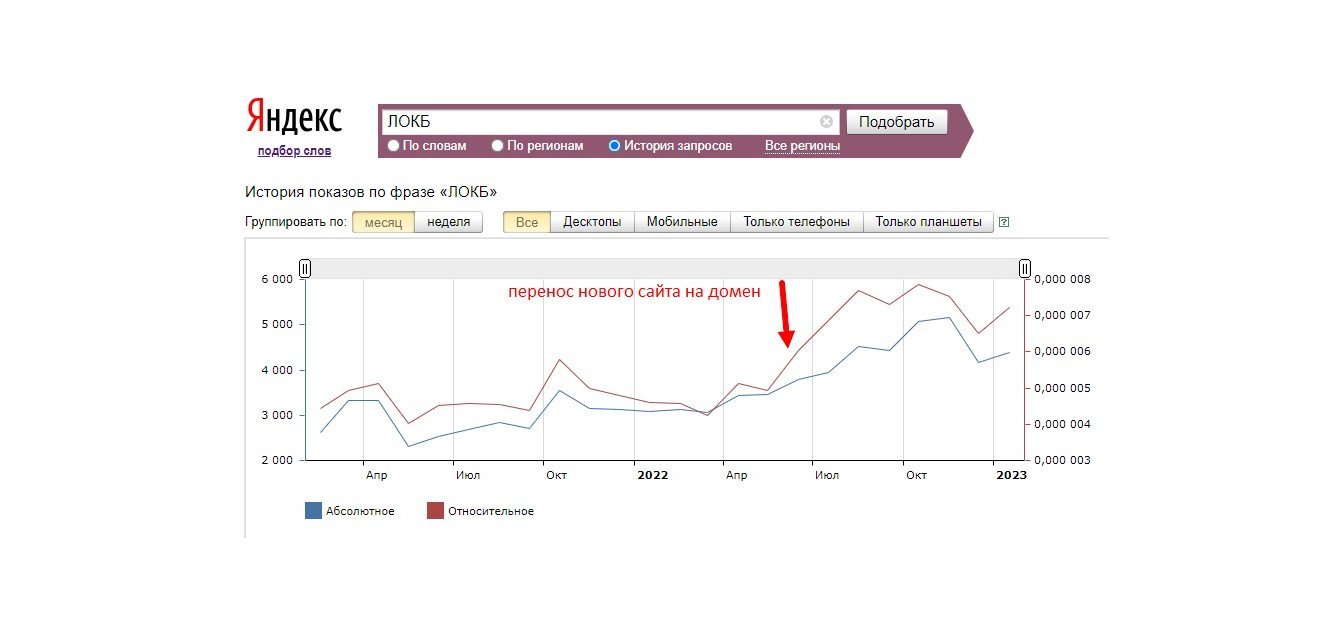The image size is (1340, 634).
Task: Switch to the «Десктопы» tab
Action: [x=592, y=222]
